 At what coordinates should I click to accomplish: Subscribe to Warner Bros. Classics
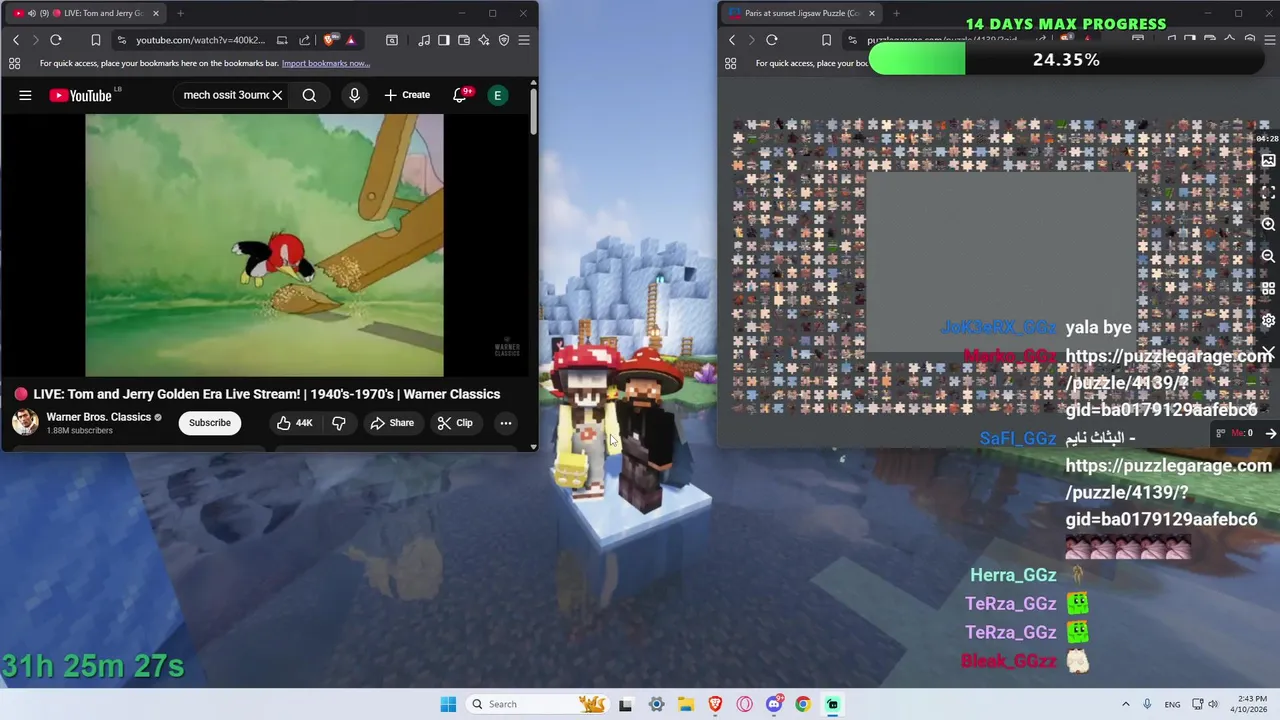pyautogui.click(x=210, y=423)
